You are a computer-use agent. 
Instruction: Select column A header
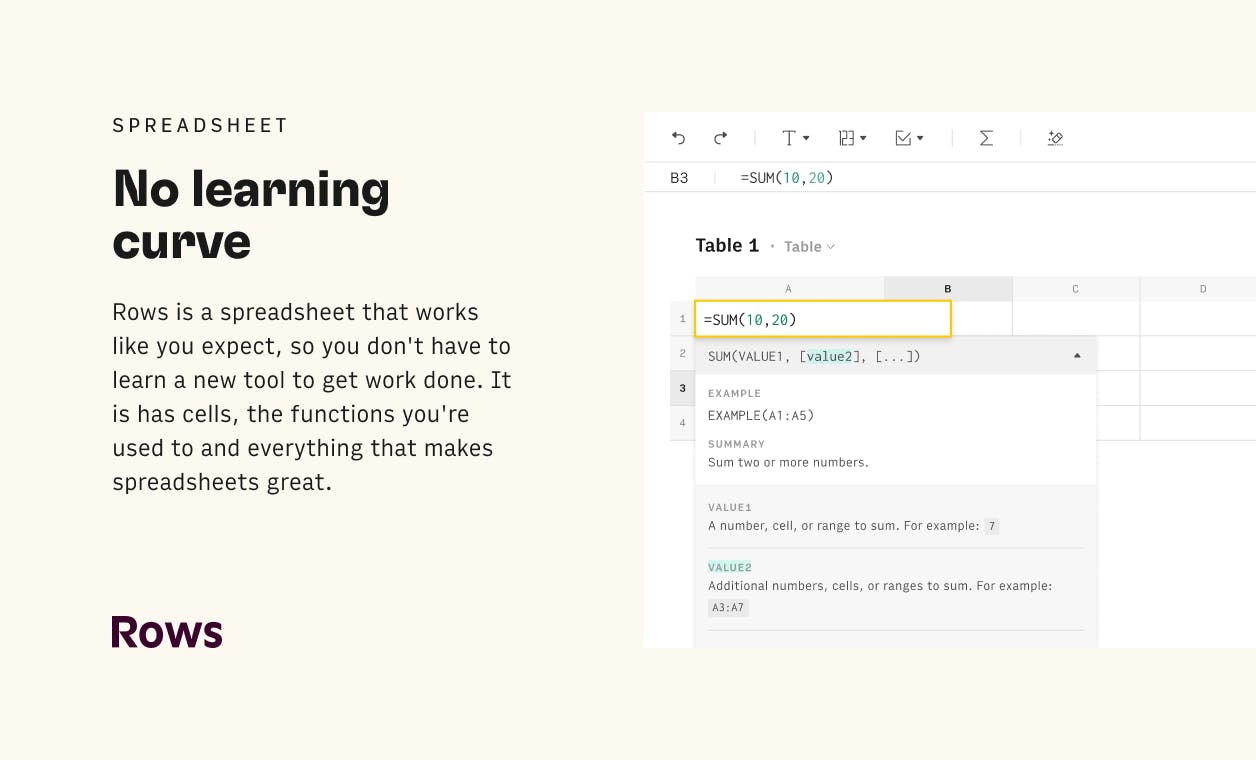pos(789,289)
